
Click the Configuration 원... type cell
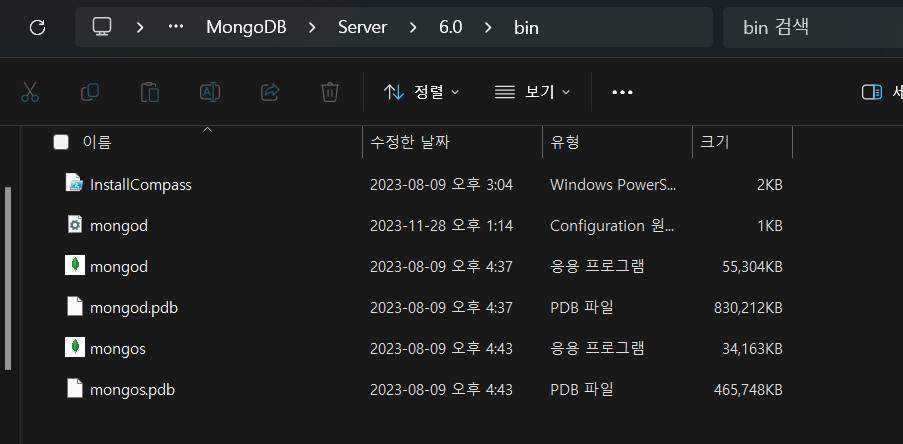(x=612, y=226)
